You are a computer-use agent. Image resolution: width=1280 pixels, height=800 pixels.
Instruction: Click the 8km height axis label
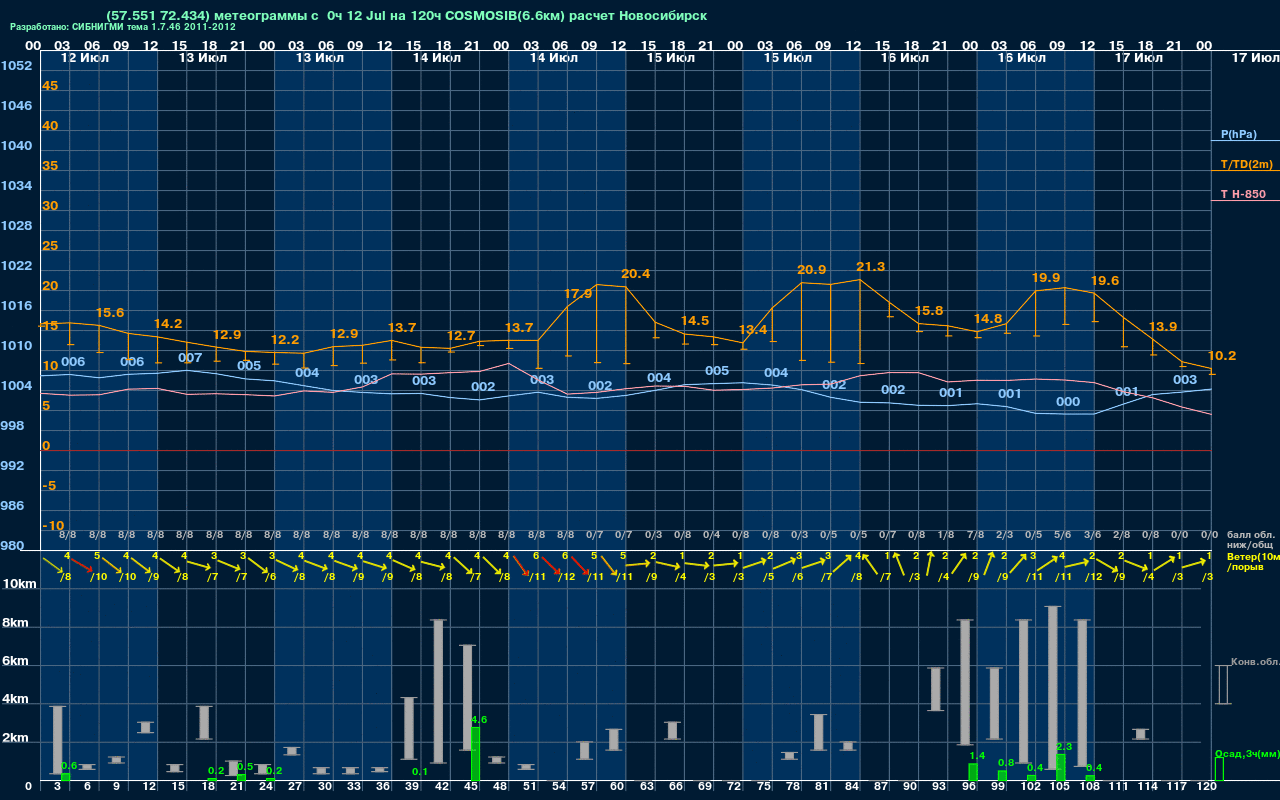click(14, 623)
